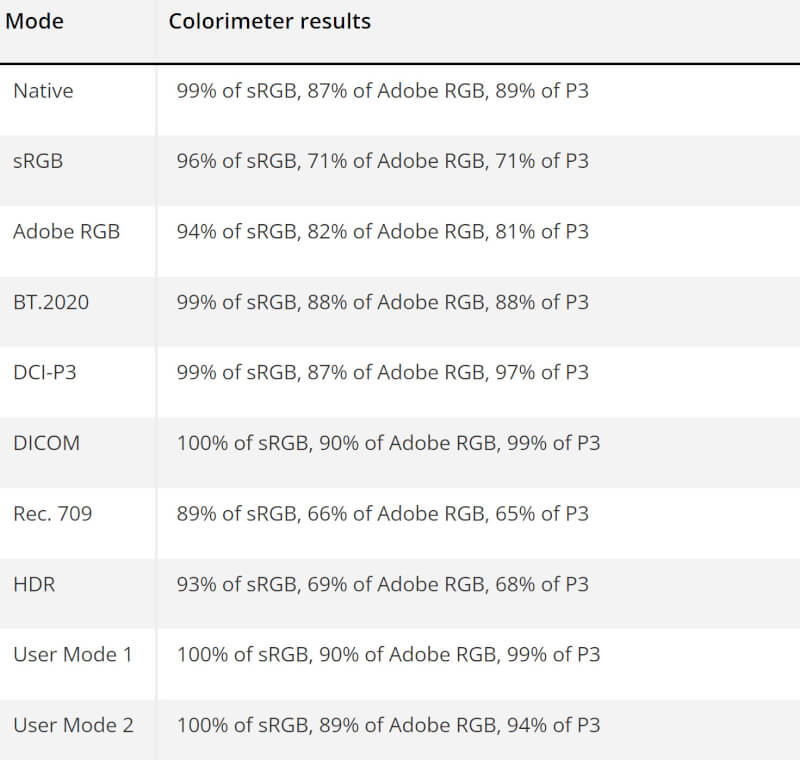Click results reading 89% of sRGB
Viewport: 800px width, 760px height.
(x=382, y=513)
